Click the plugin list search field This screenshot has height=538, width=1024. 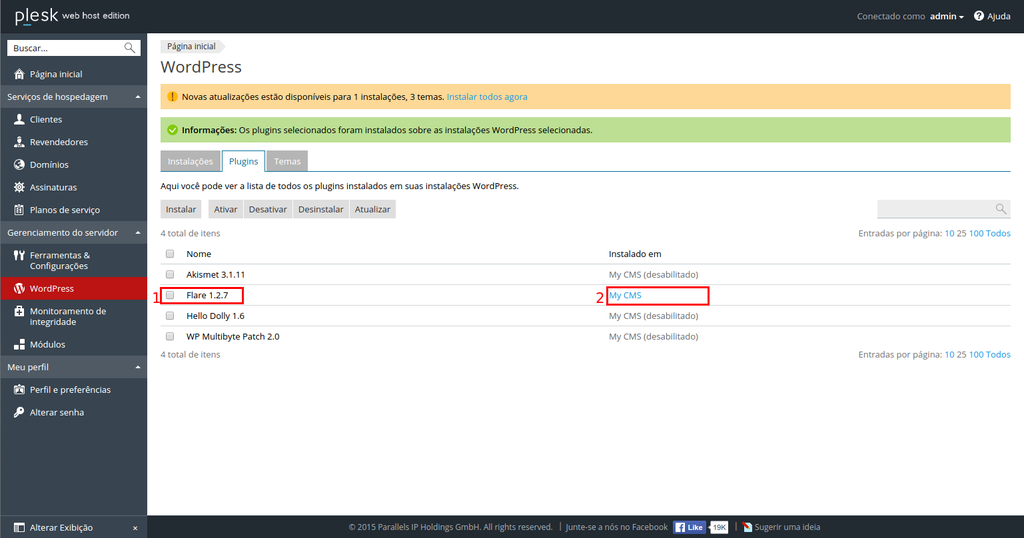click(936, 209)
